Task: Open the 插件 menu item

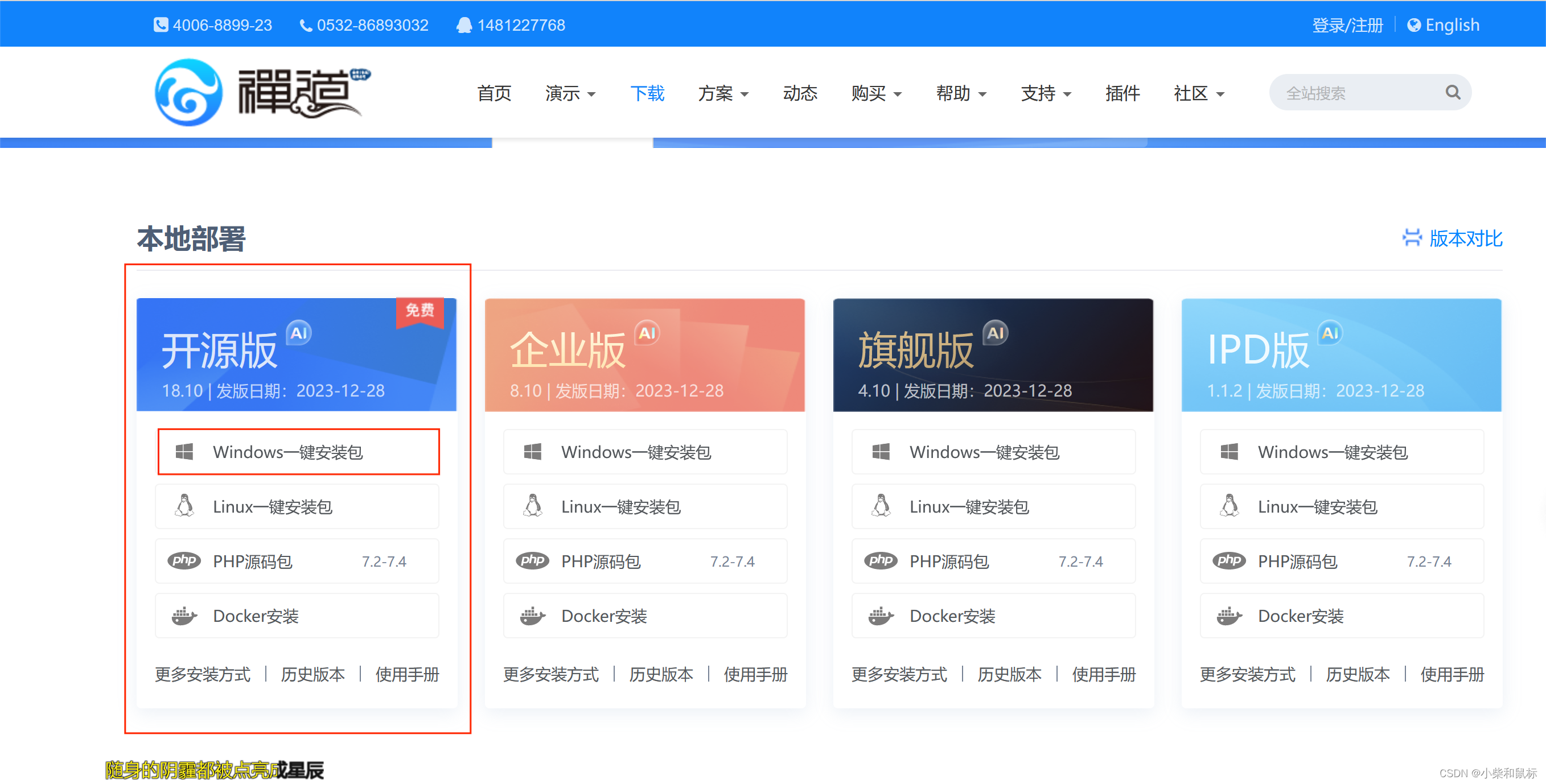Action: pos(1123,93)
